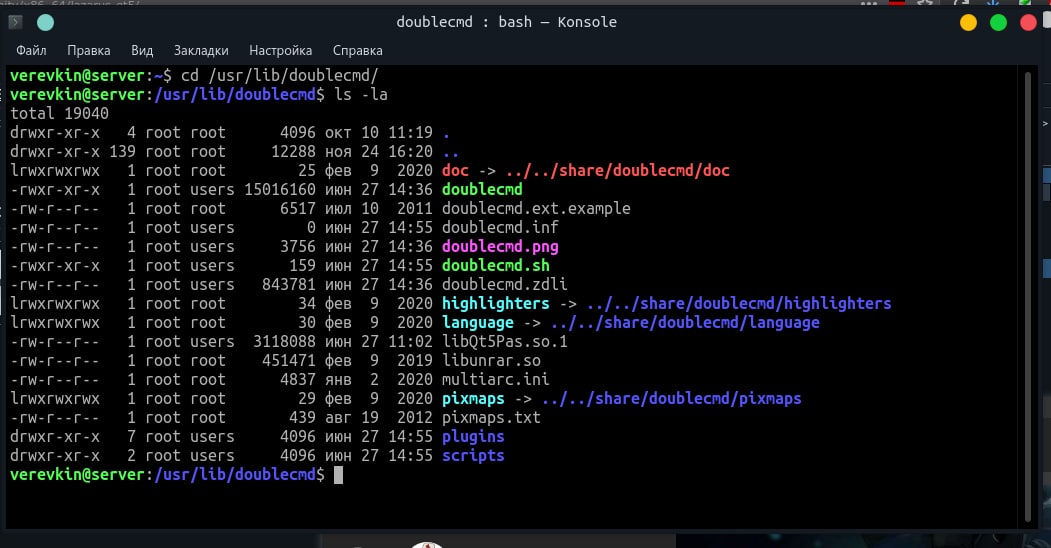The height and width of the screenshot is (548, 1051).
Task: Click 'pixmaps.txt' file name
Action: click(x=491, y=417)
